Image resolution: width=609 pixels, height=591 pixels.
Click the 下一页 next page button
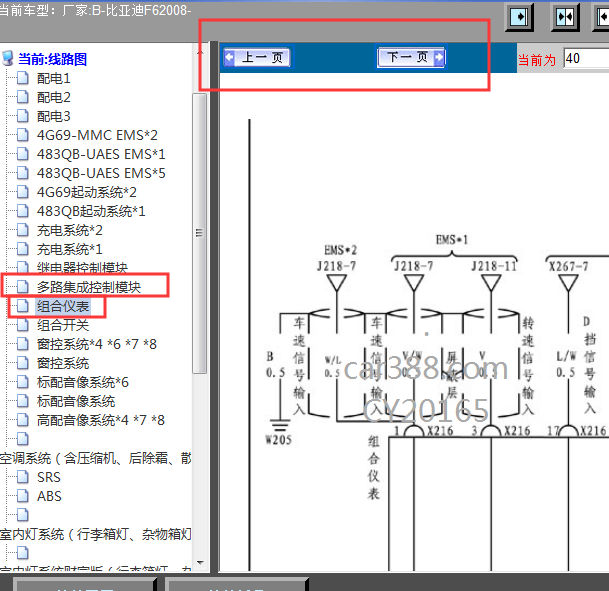pyautogui.click(x=411, y=57)
